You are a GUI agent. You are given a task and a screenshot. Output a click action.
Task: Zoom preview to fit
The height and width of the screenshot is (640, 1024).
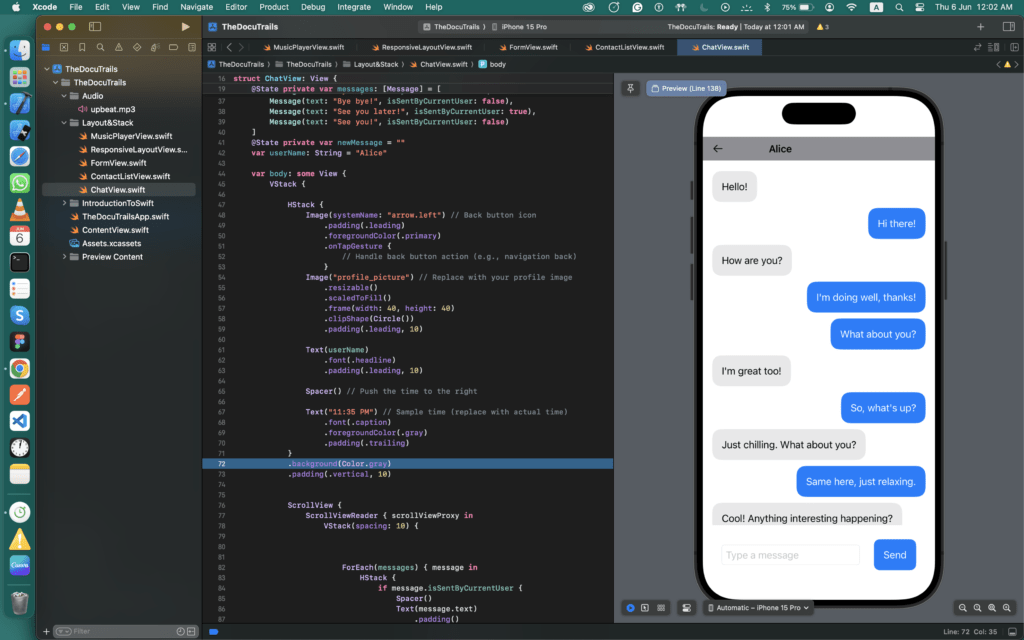[x=992, y=607]
